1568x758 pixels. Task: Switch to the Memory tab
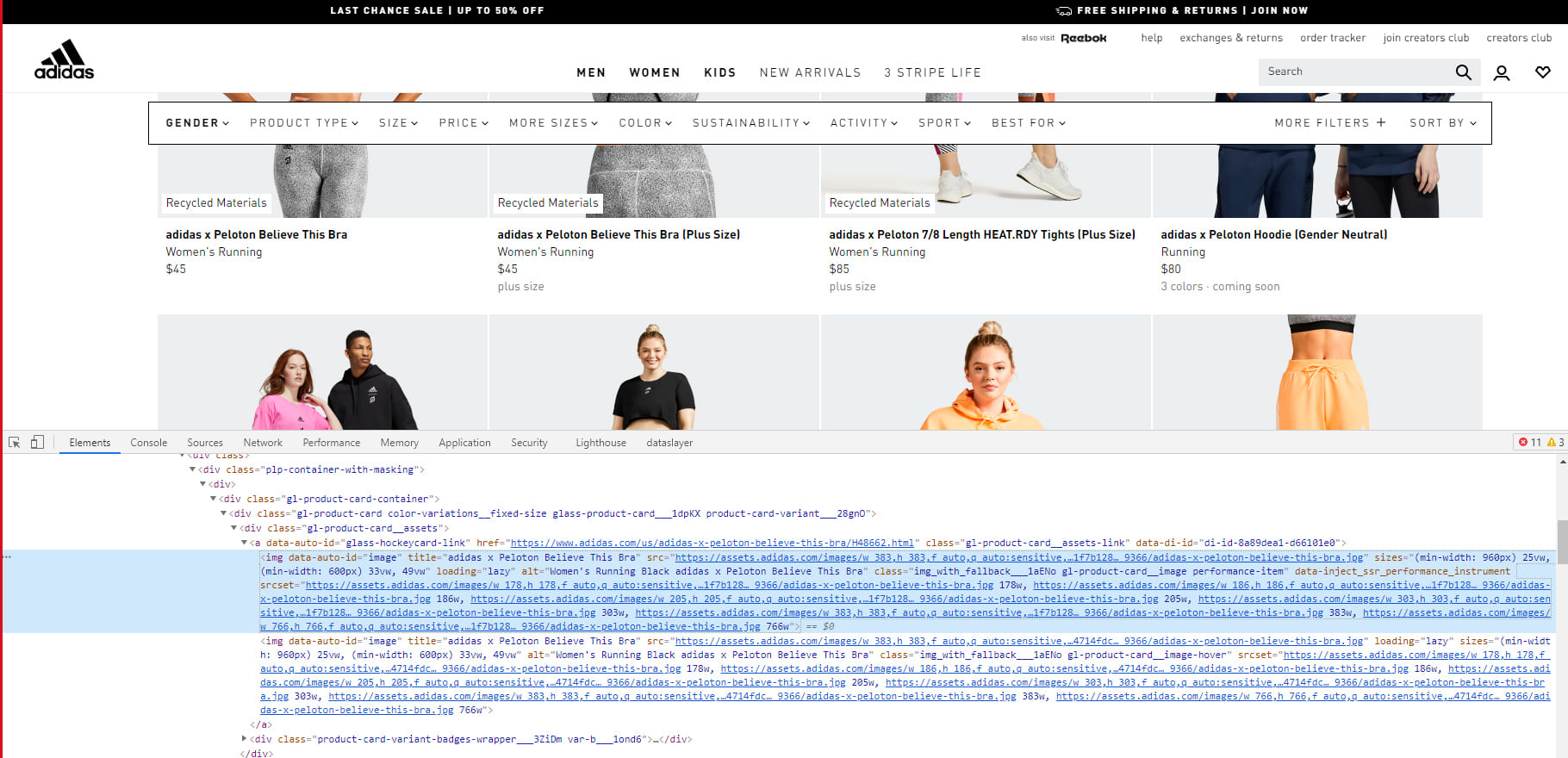click(400, 443)
